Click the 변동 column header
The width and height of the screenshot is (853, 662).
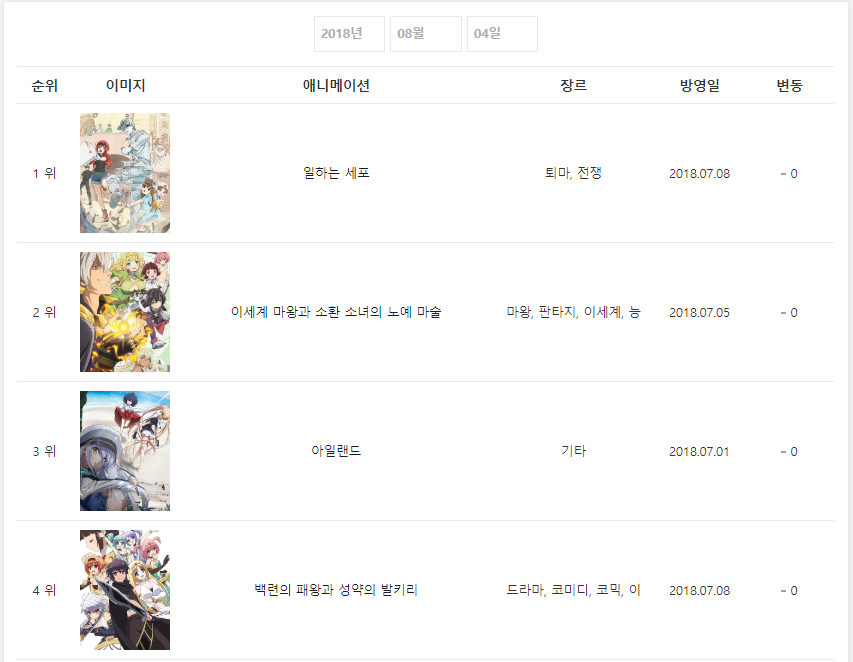pyautogui.click(x=789, y=85)
